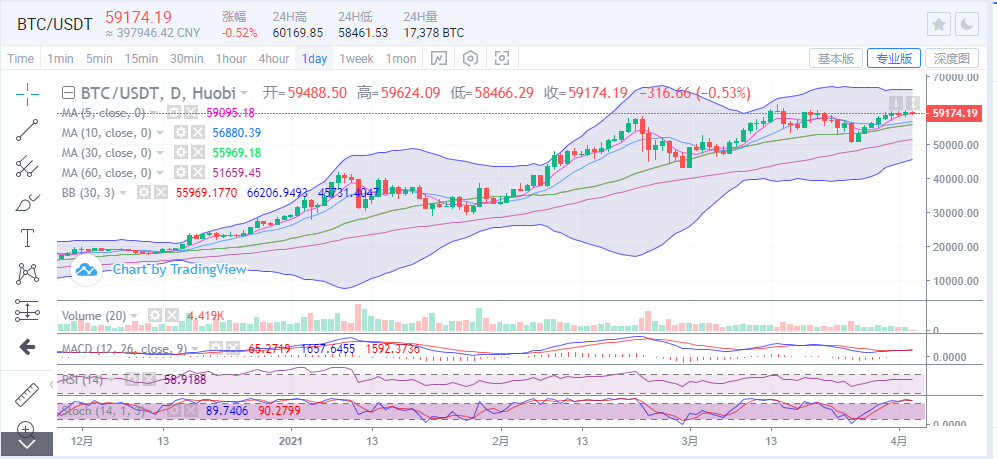The width and height of the screenshot is (997, 459).
Task: Select the XABCD pattern tool
Action: [x=27, y=274]
